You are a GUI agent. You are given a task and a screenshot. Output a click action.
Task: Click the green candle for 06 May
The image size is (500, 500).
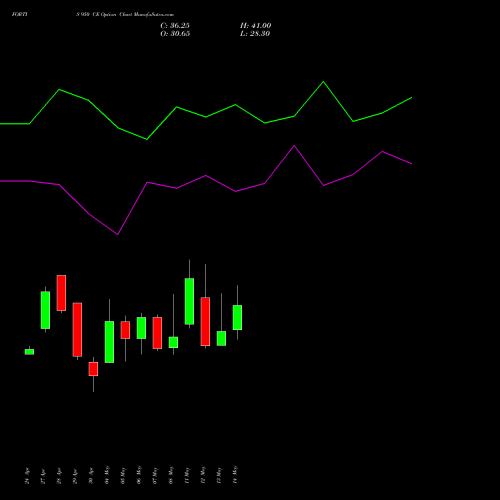point(141,328)
